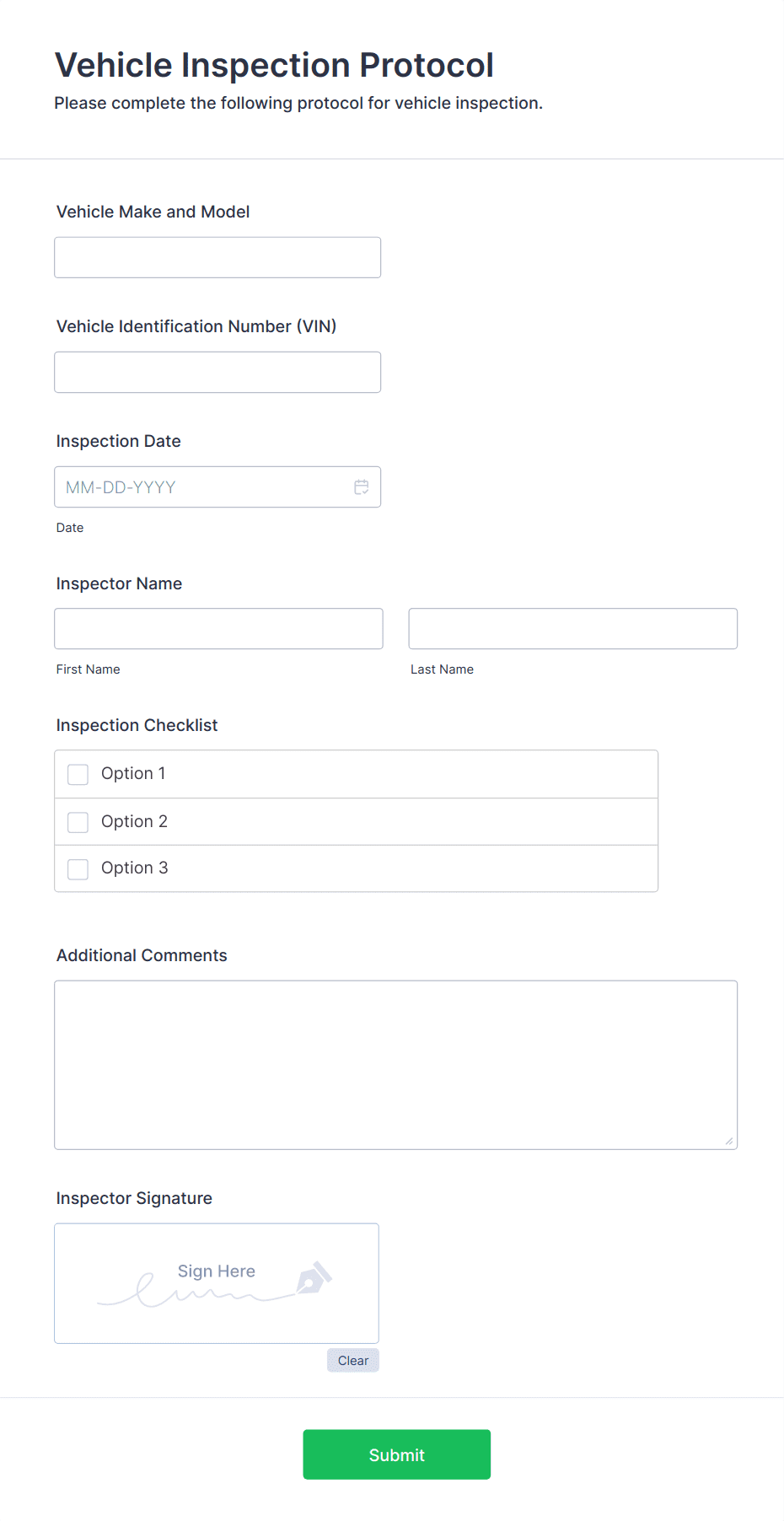Image resolution: width=784 pixels, height=1521 pixels.
Task: Select the Vehicle Inspection Protocol title
Action: tap(273, 64)
